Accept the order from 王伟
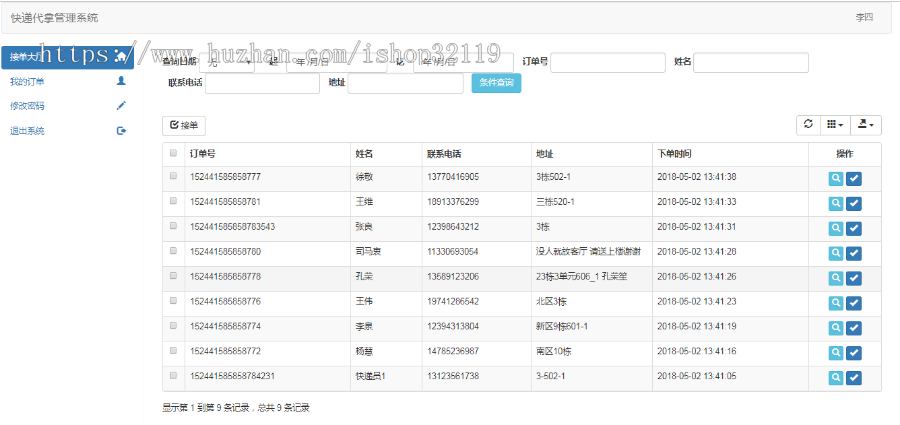The height and width of the screenshot is (425, 900). (x=854, y=303)
